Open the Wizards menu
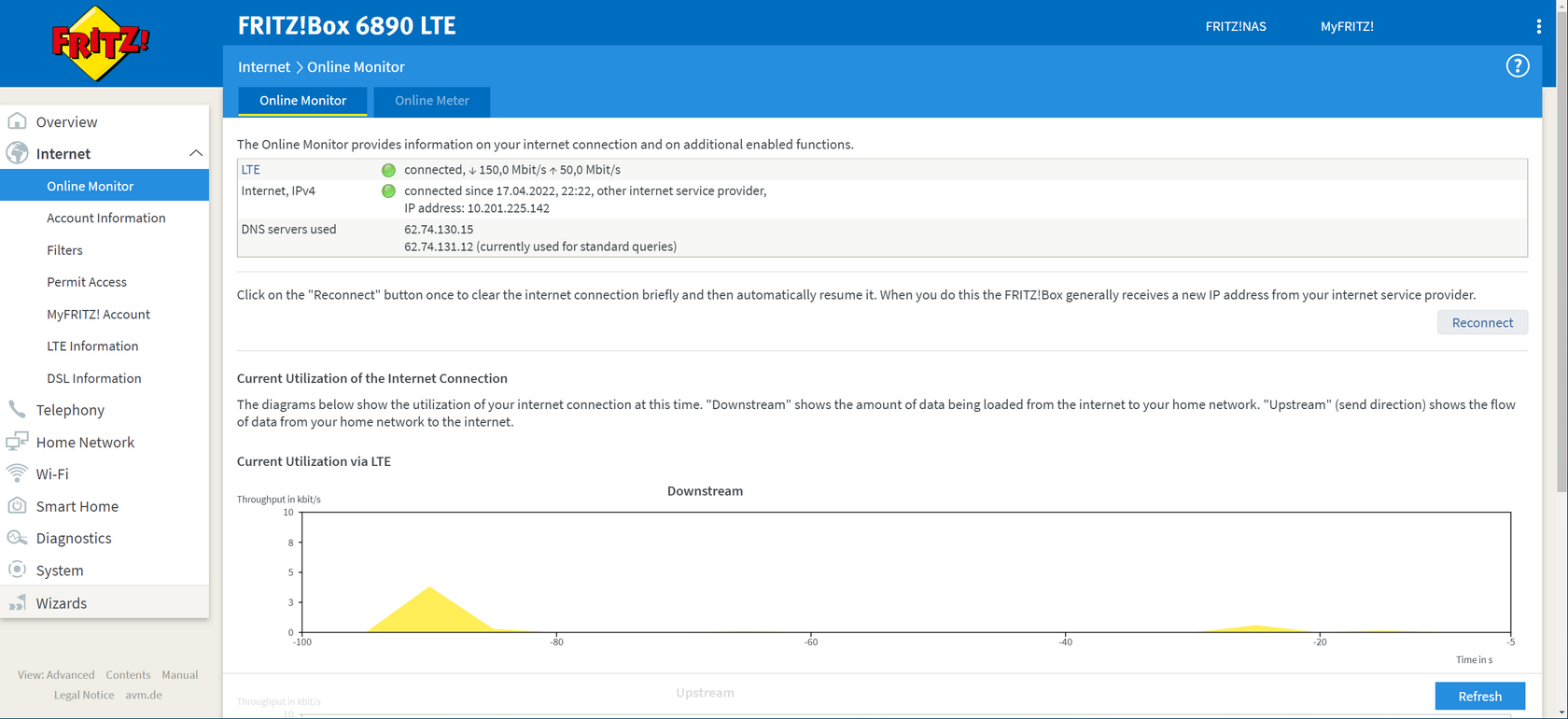 pos(62,603)
